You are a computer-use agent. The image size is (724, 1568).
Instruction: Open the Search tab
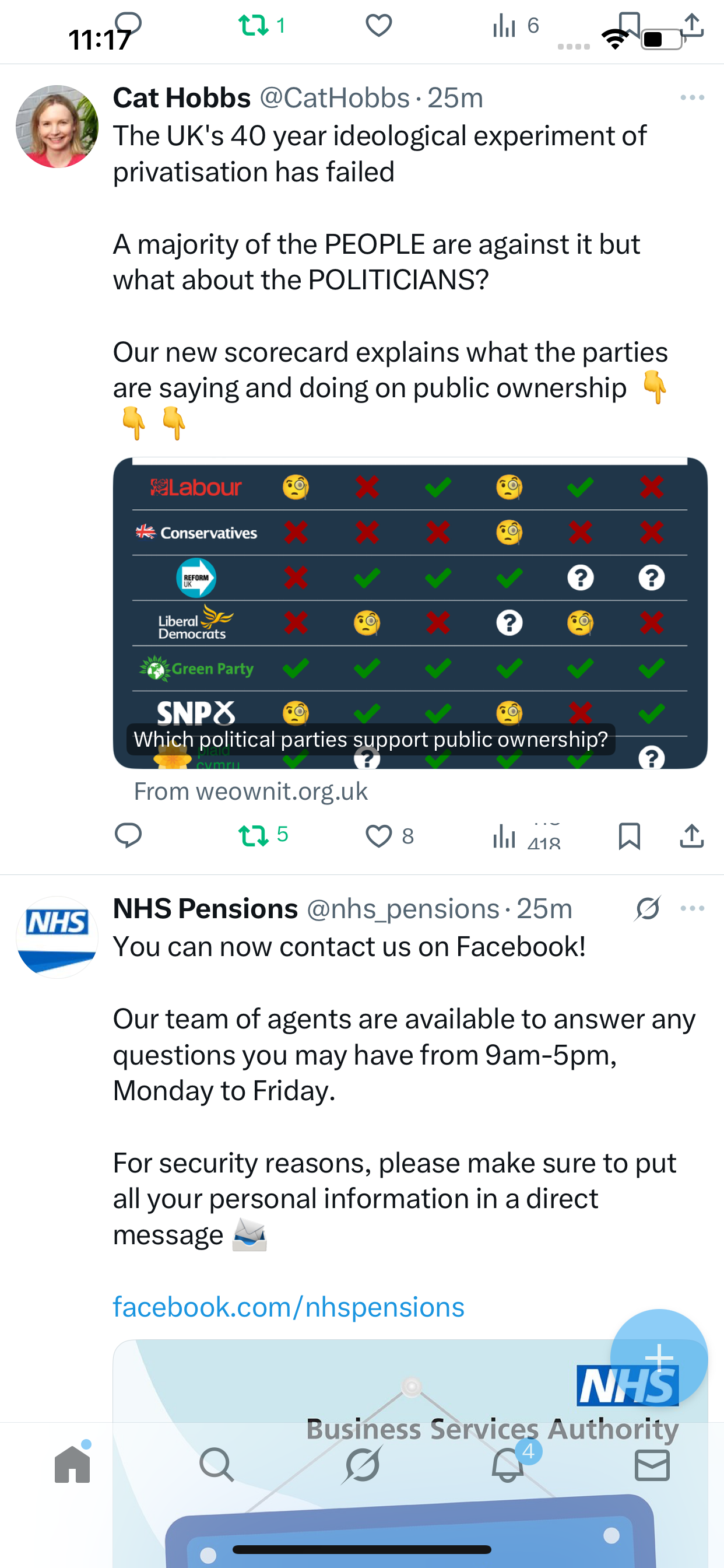pos(217,1465)
